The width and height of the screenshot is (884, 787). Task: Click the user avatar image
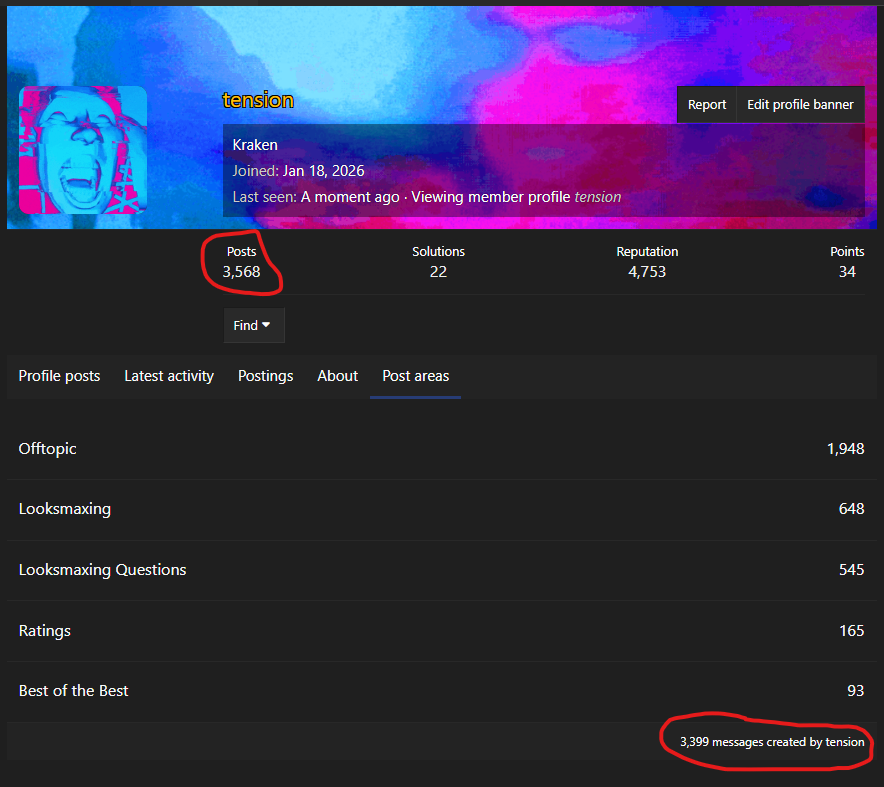[x=83, y=150]
